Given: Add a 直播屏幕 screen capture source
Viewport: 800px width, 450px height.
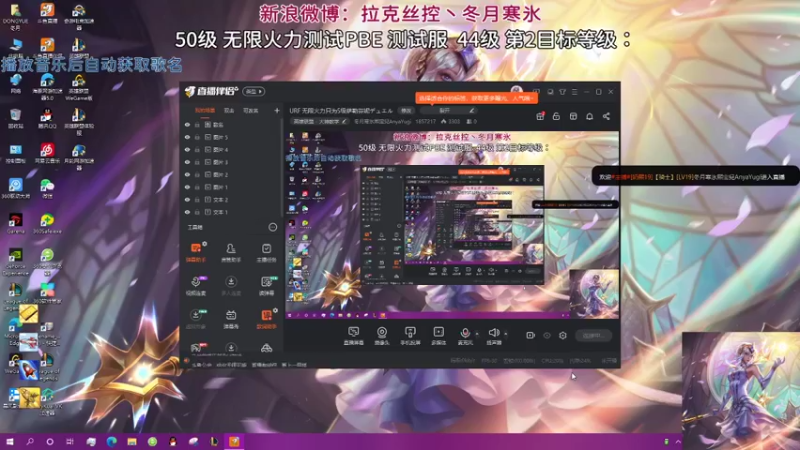Looking at the screenshot, I should pos(354,336).
